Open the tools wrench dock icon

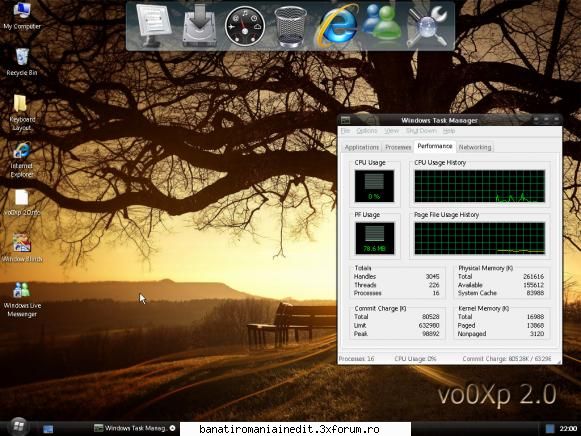click(x=428, y=27)
